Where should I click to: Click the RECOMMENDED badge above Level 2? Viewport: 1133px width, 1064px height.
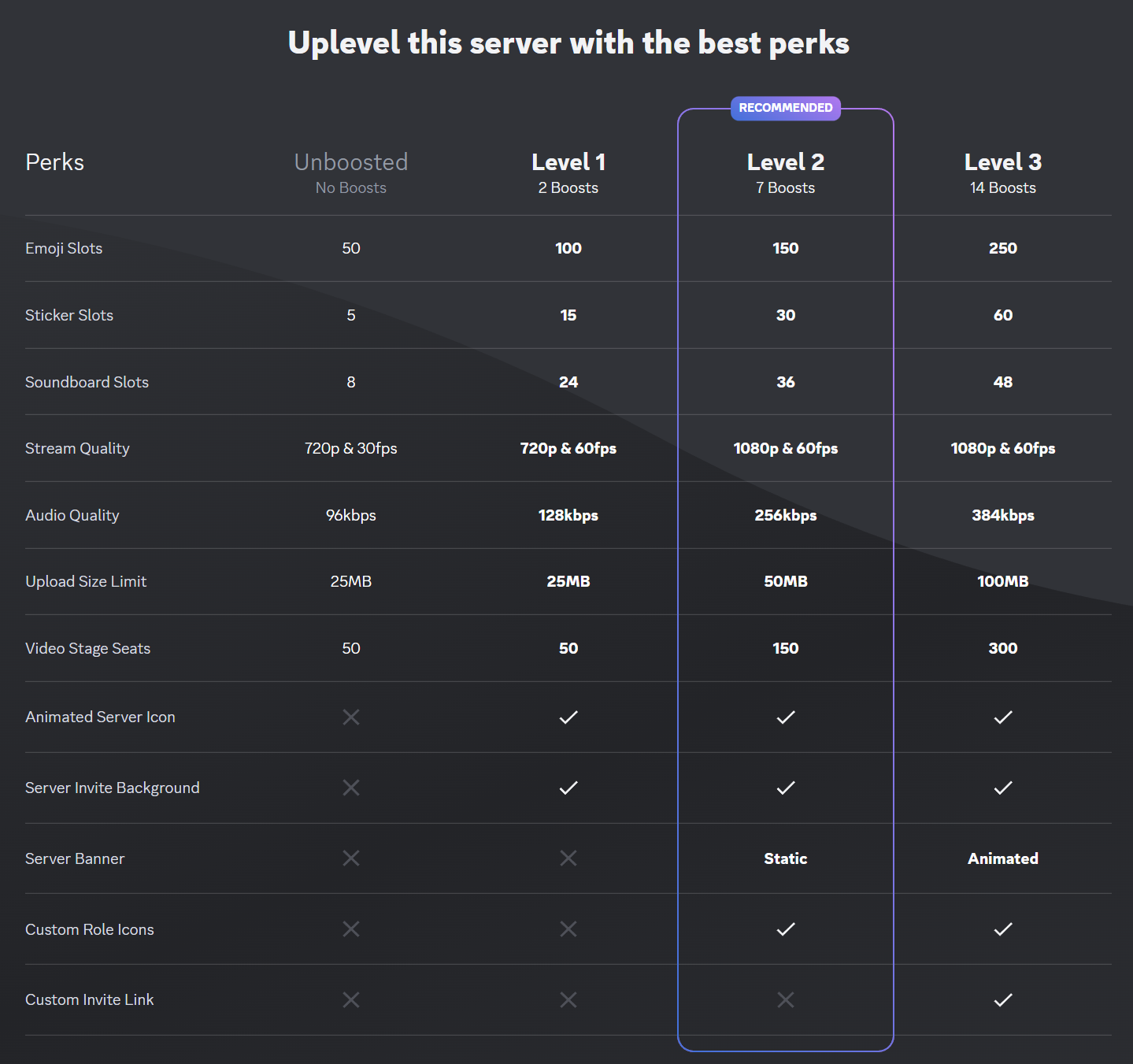tap(785, 108)
